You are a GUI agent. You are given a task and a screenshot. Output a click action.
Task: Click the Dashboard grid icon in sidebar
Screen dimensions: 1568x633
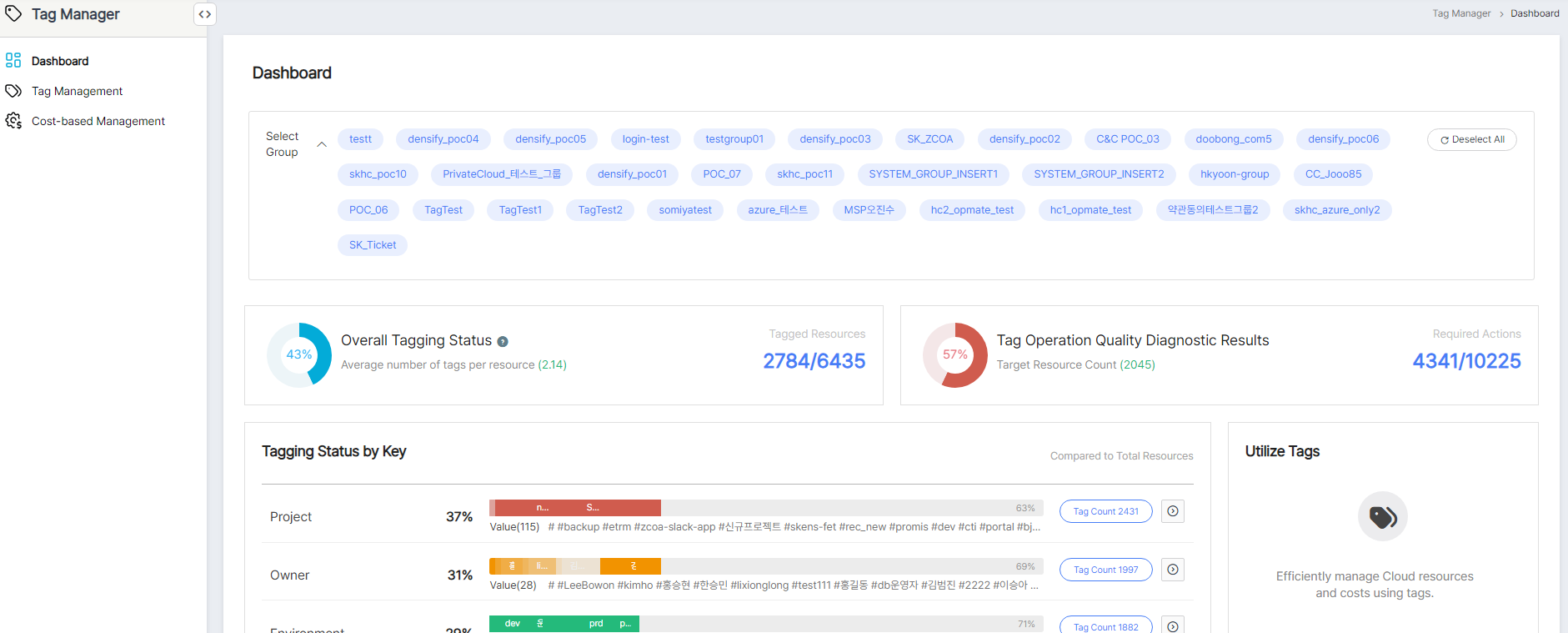point(13,60)
